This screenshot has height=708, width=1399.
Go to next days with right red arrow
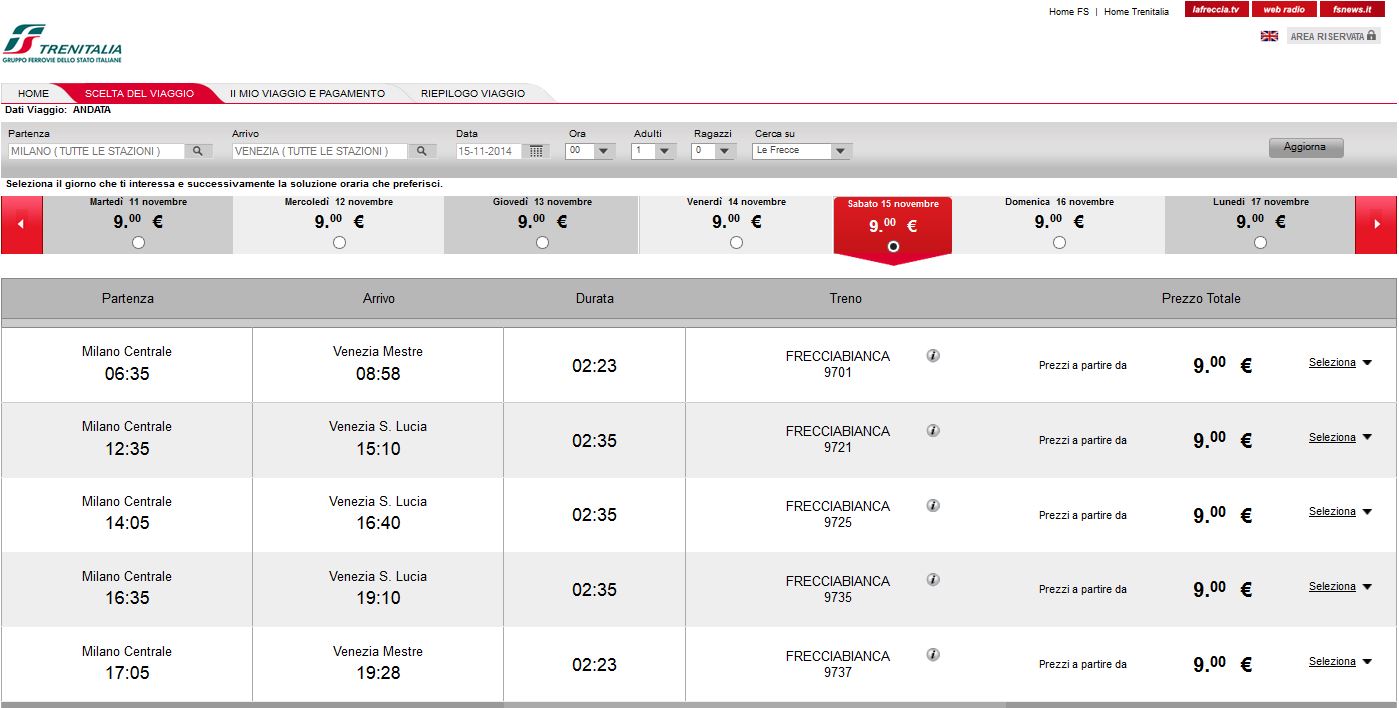coord(1376,225)
